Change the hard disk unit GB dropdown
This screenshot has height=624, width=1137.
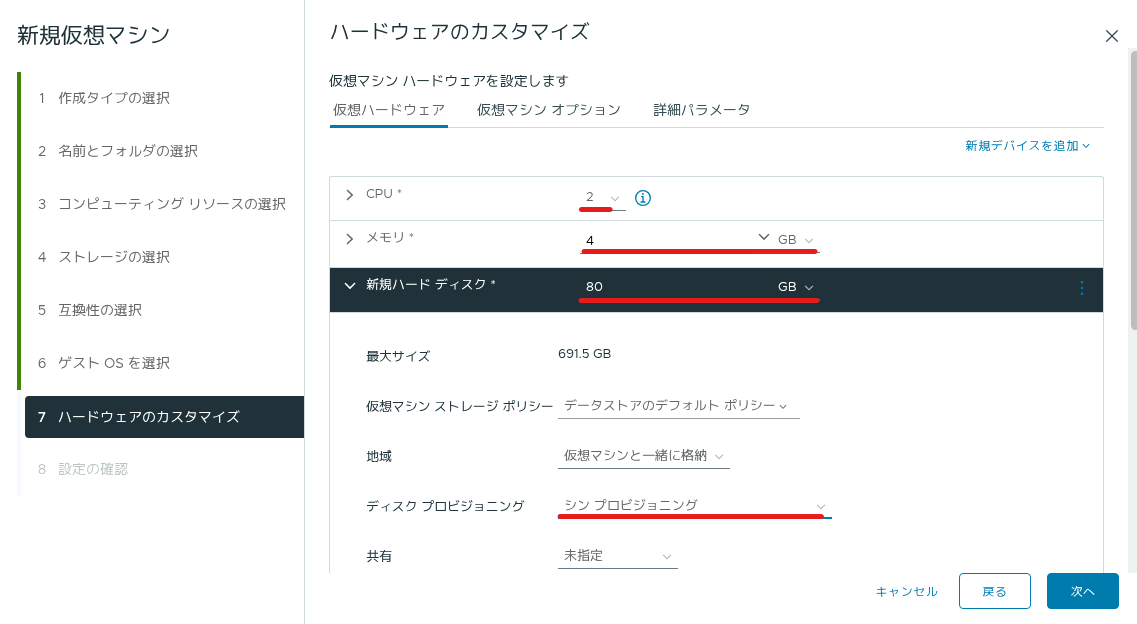795,287
